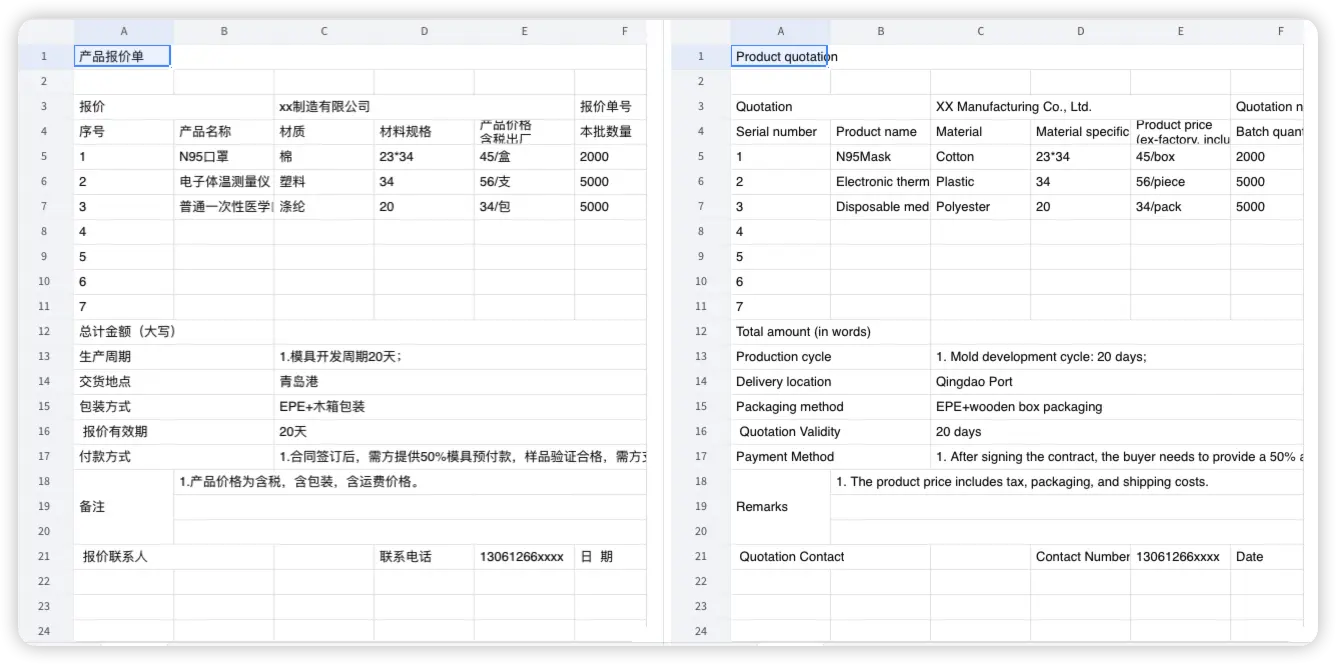Viewport: 1336px width, 664px height.
Task: Select the 'Total amount (in words)' cell
Action: (830, 331)
